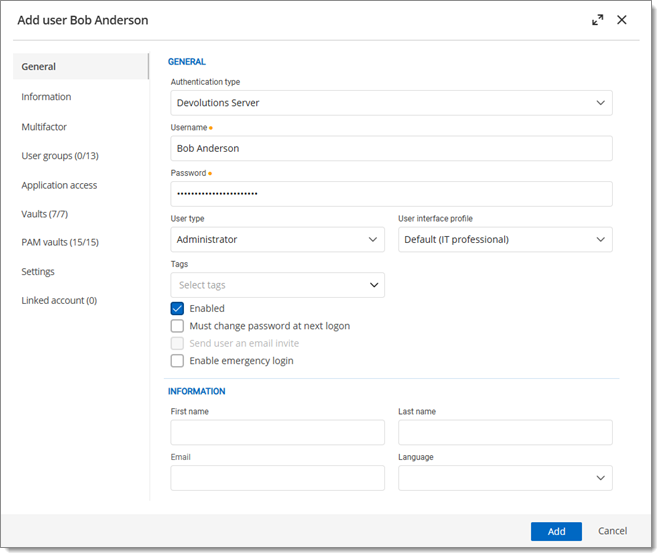Screen dimensions: 662x558
Task: Open the PAM vaults (15/15) tab
Action: (60, 242)
